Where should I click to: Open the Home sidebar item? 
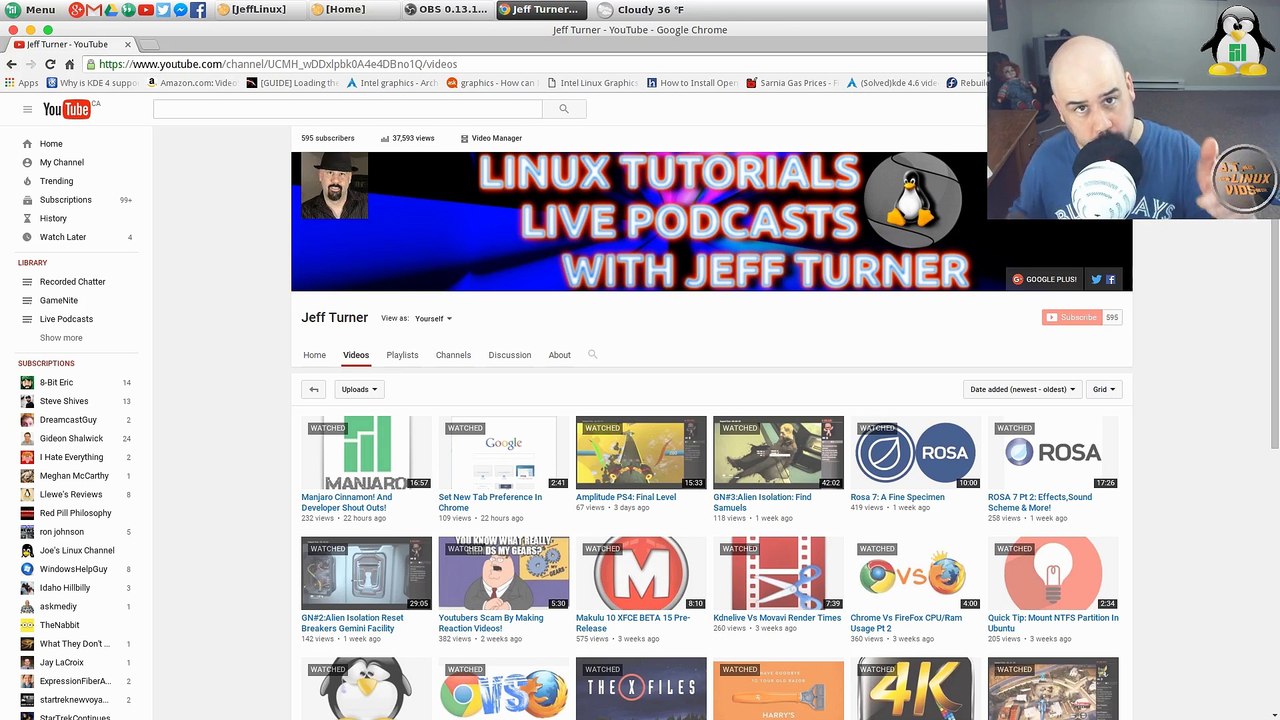(51, 144)
